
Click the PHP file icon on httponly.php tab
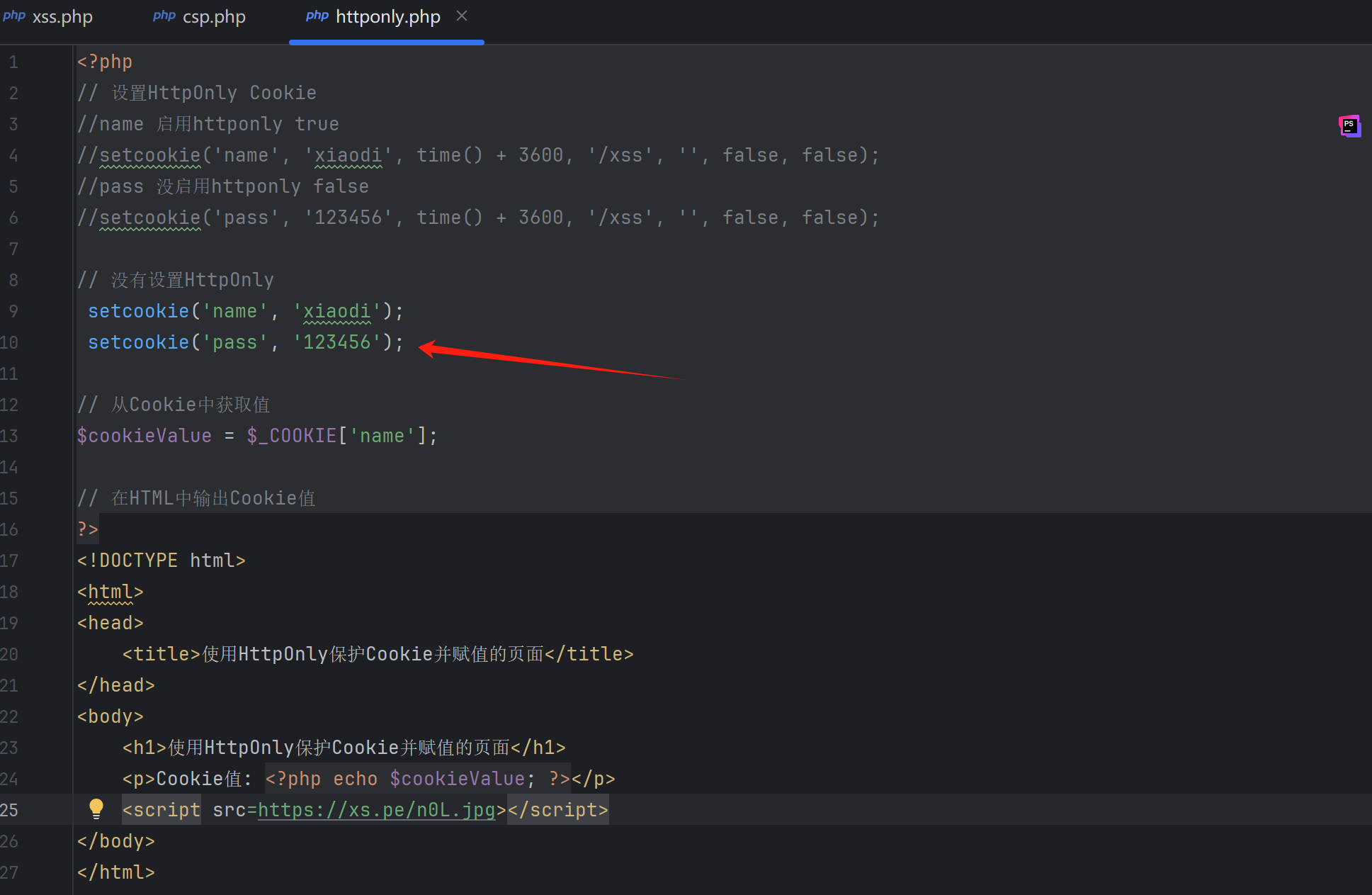(x=317, y=16)
